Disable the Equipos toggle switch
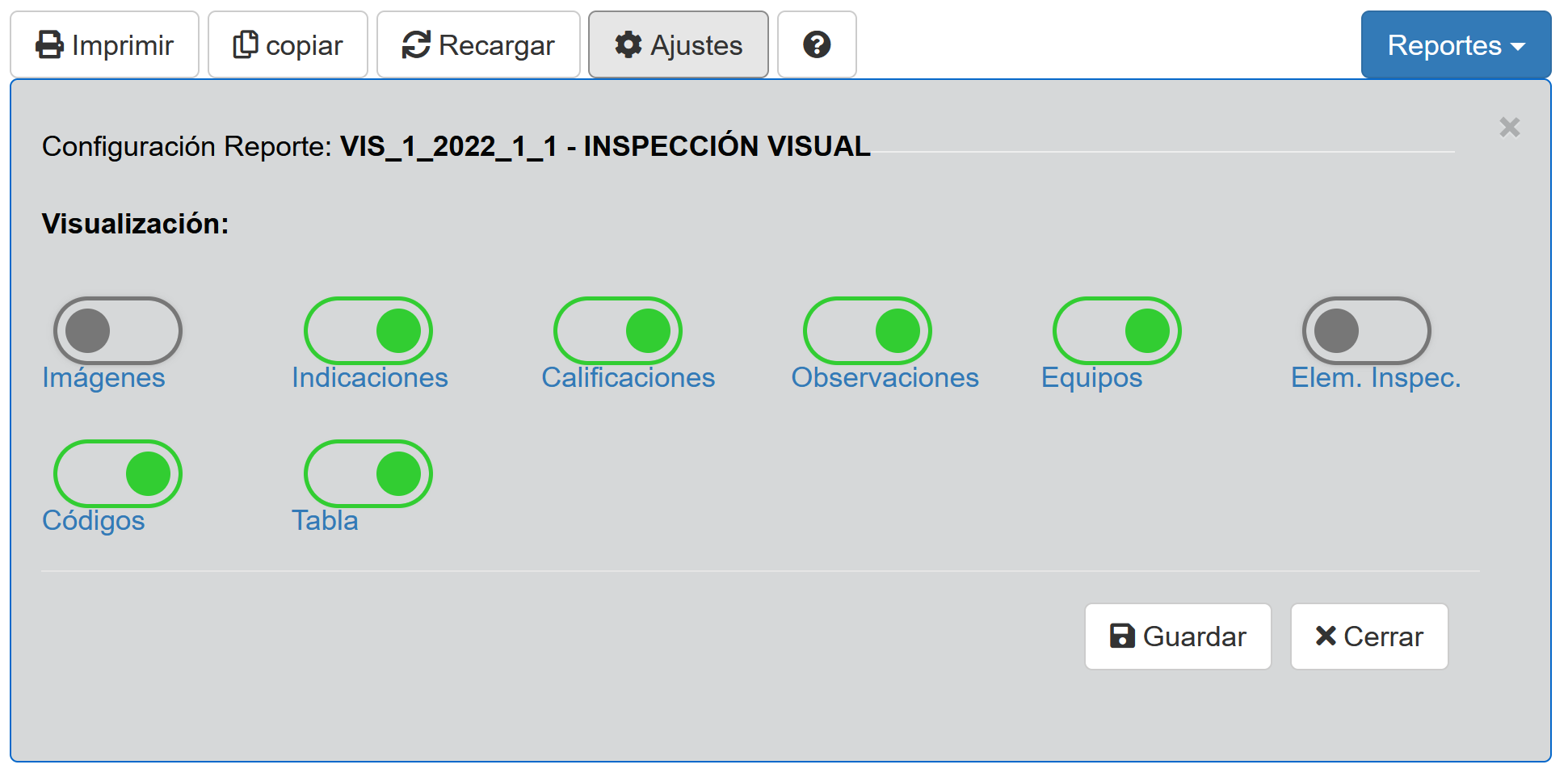This screenshot has height=773, width=1568. [1117, 331]
